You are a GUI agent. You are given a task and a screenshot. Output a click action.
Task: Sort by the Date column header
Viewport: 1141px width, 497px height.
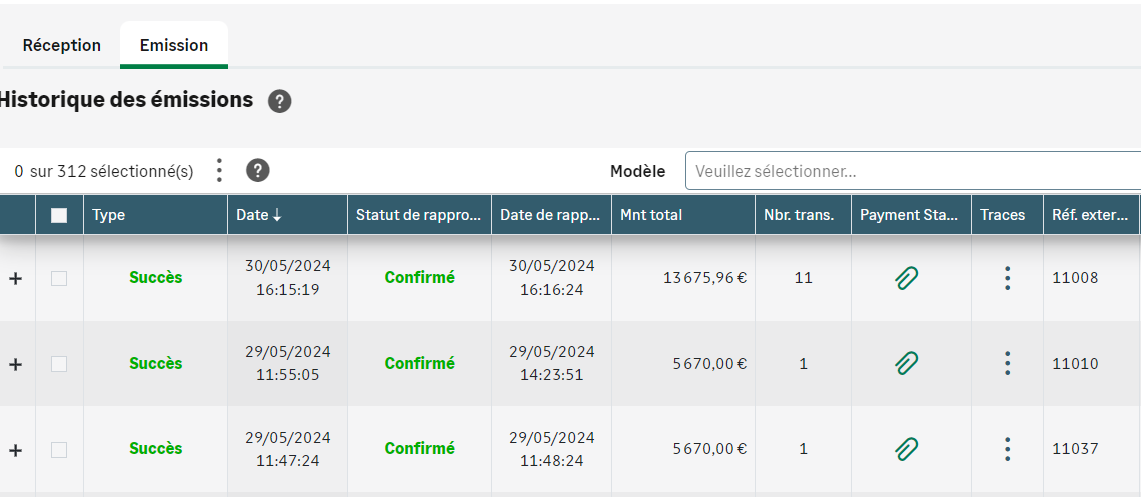pos(259,215)
